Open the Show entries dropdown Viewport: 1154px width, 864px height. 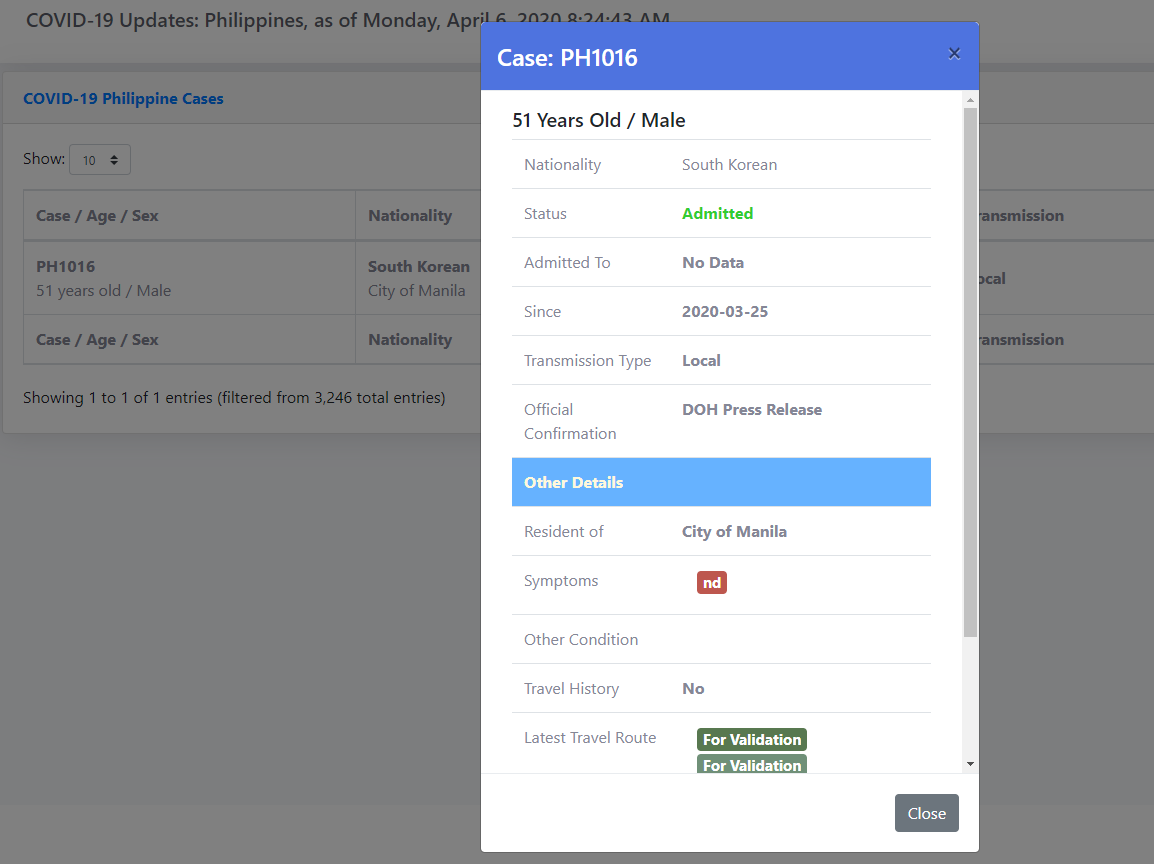pyautogui.click(x=100, y=160)
